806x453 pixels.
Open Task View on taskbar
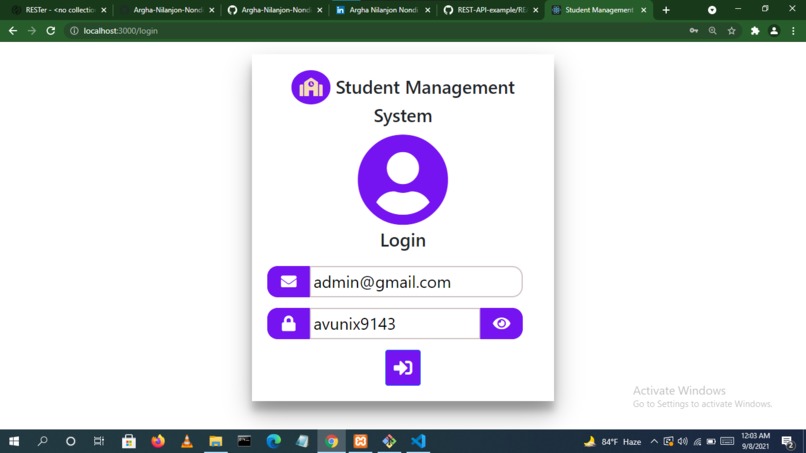point(99,441)
